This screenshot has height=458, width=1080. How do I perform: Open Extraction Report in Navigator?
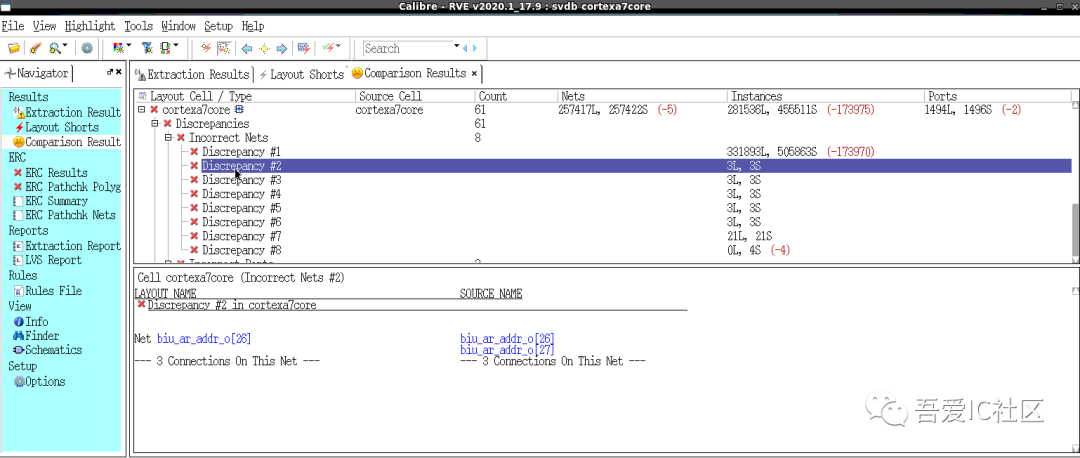pyautogui.click(x=67, y=246)
